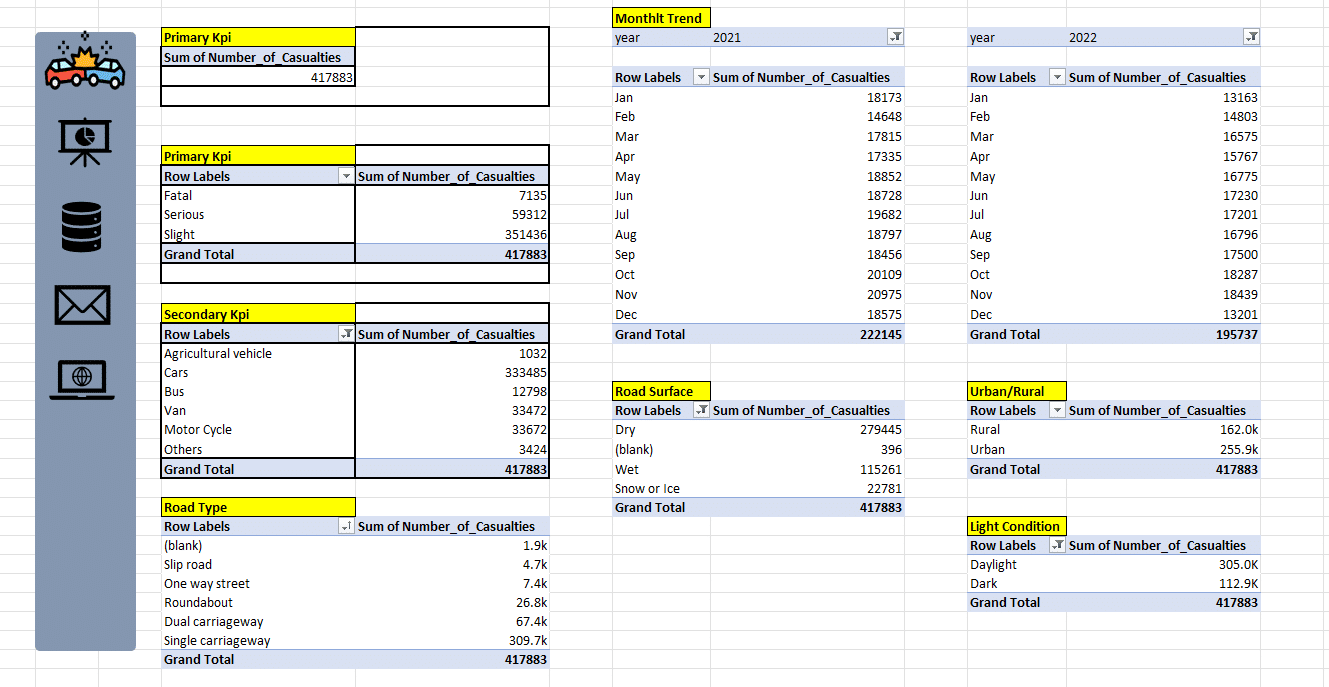Click the 'Dry' road surface label
Viewport: 1329px width, 687px height.
[625, 429]
